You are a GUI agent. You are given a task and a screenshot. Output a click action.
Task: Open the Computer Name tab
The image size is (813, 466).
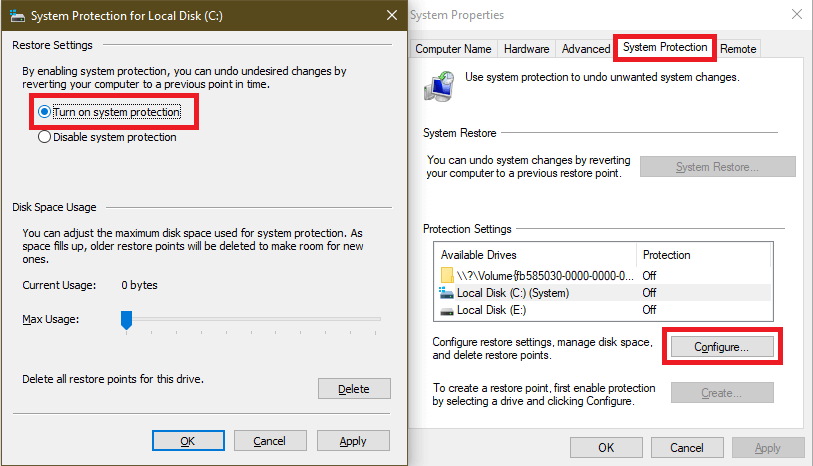(453, 49)
